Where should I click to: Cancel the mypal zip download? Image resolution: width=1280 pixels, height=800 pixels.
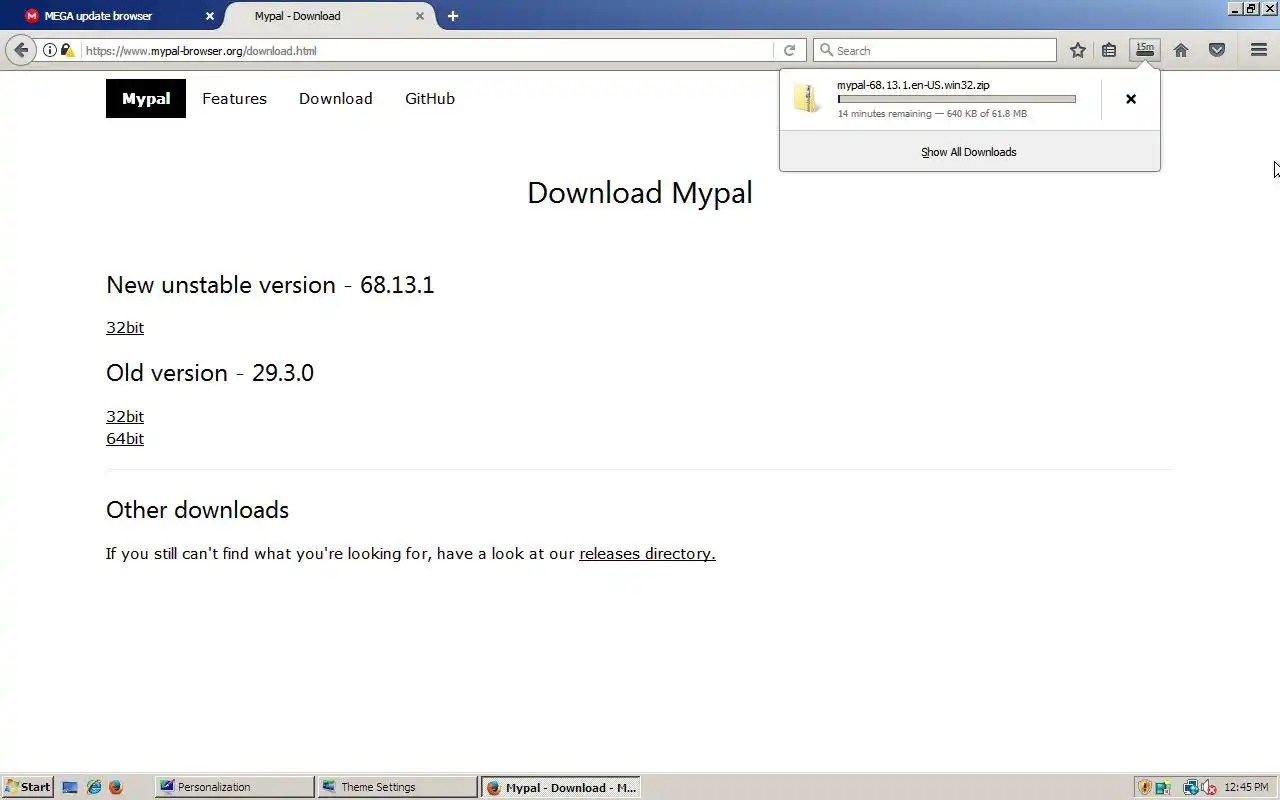pyautogui.click(x=1131, y=99)
